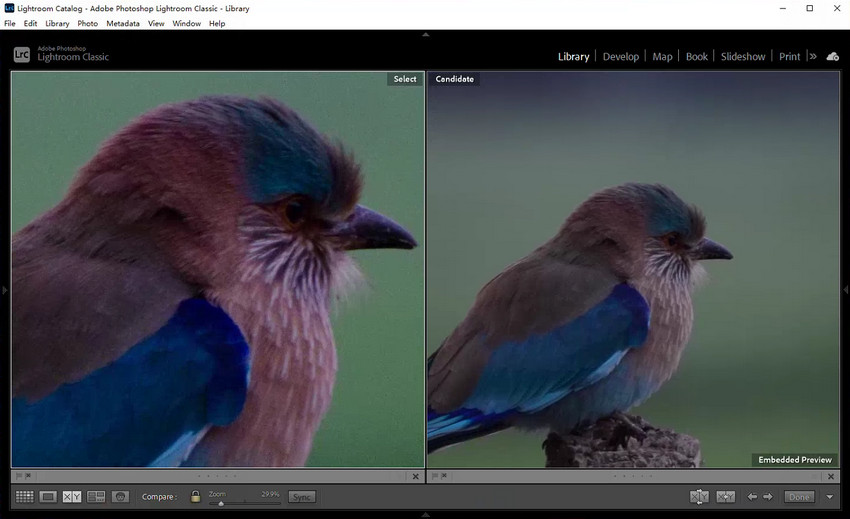Click the Lrc identity plate logo
Screen dimensions: 850x519
[x=22, y=54]
